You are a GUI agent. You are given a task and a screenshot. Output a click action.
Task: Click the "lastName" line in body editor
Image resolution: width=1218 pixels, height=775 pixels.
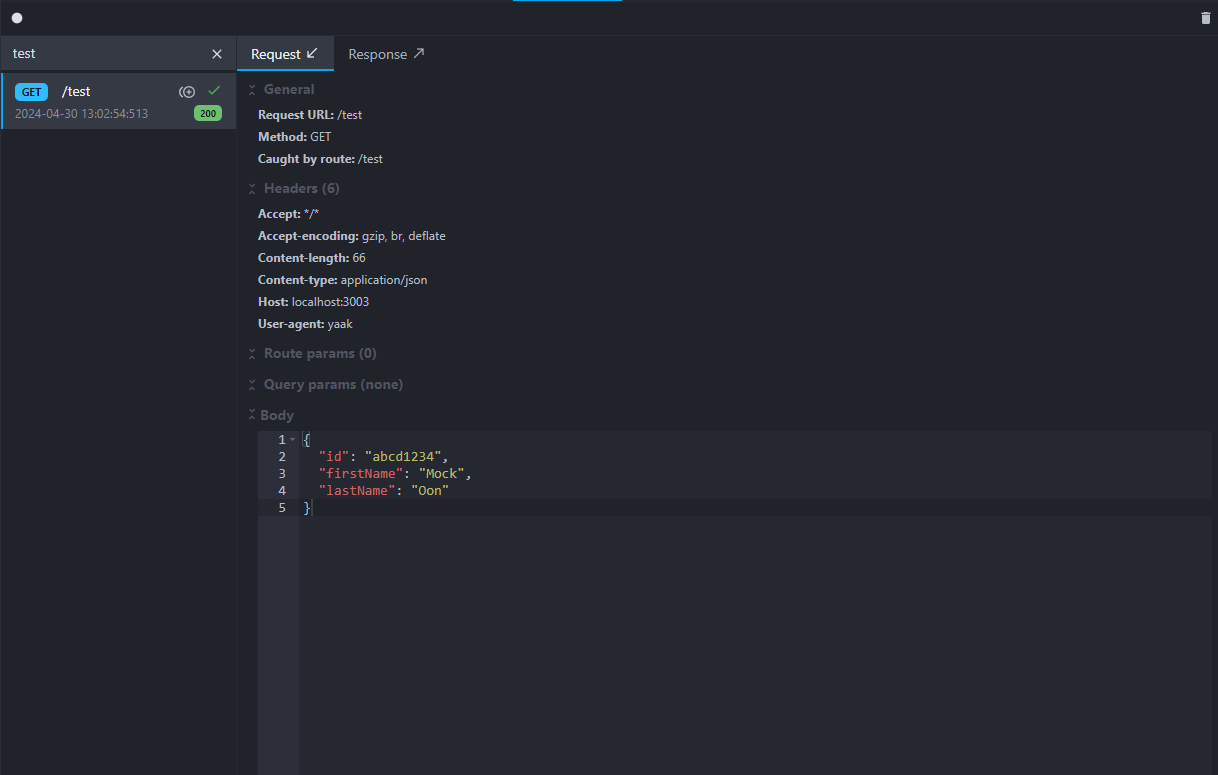(x=383, y=491)
